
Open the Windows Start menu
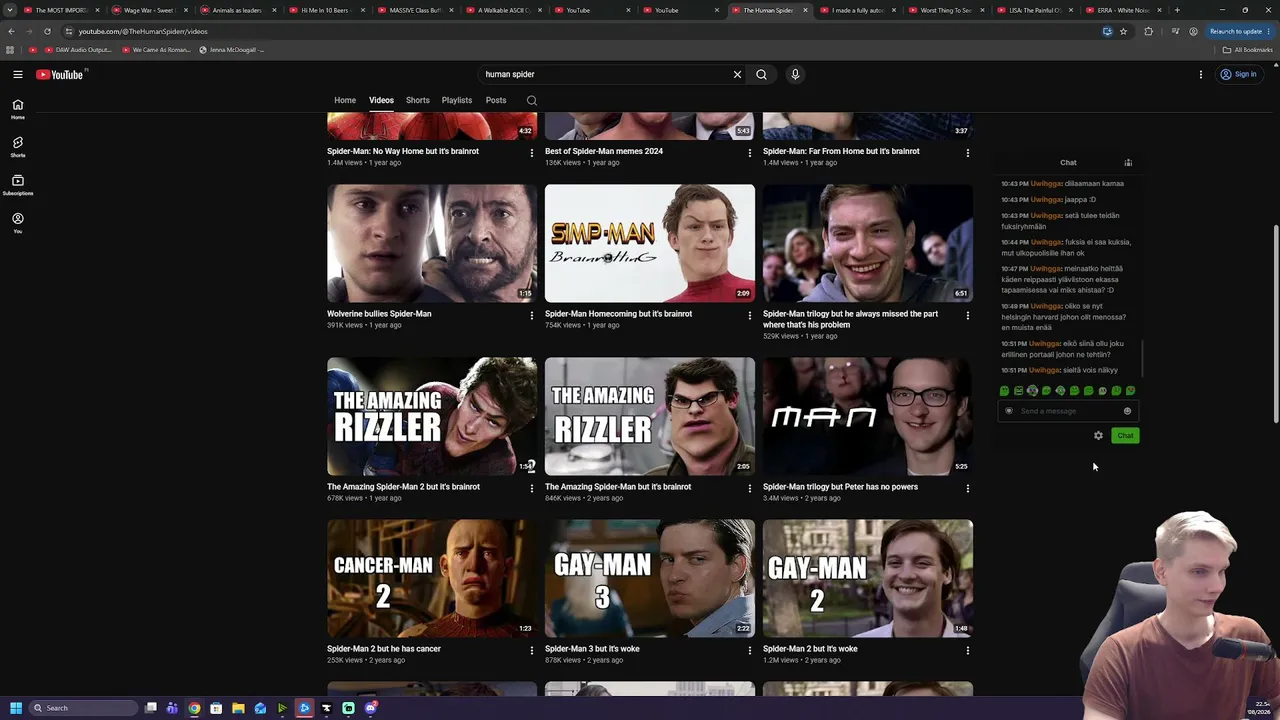click(x=15, y=708)
